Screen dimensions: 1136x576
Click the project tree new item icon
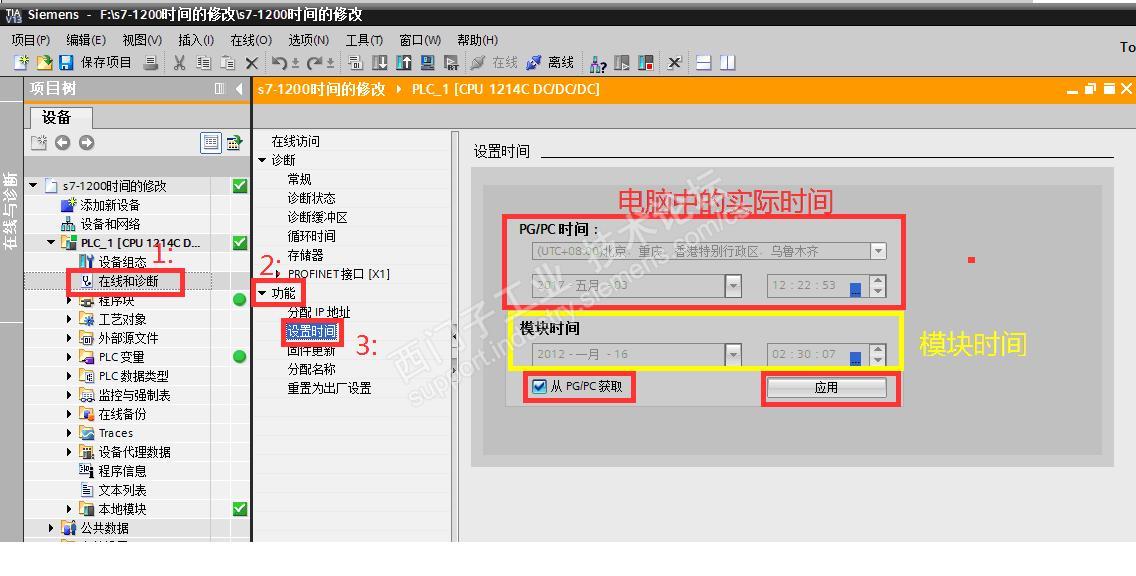pyautogui.click(x=38, y=143)
